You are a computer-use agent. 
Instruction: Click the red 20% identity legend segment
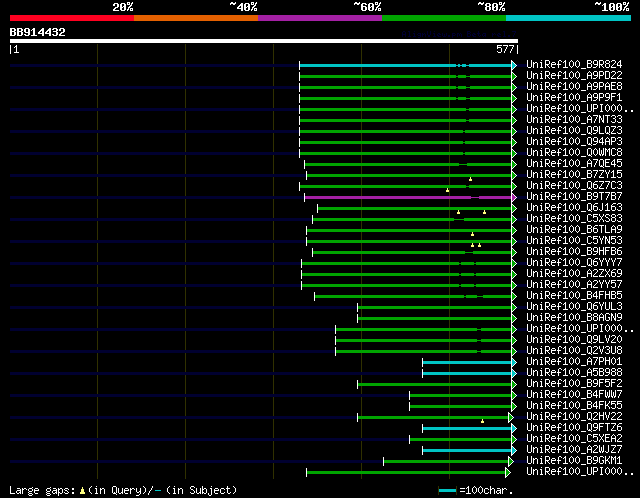pos(72,18)
